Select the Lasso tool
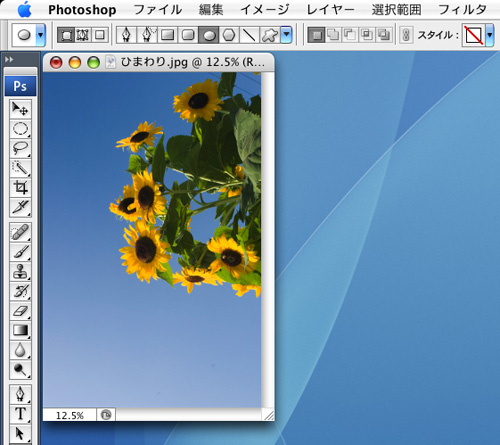 click(20, 148)
